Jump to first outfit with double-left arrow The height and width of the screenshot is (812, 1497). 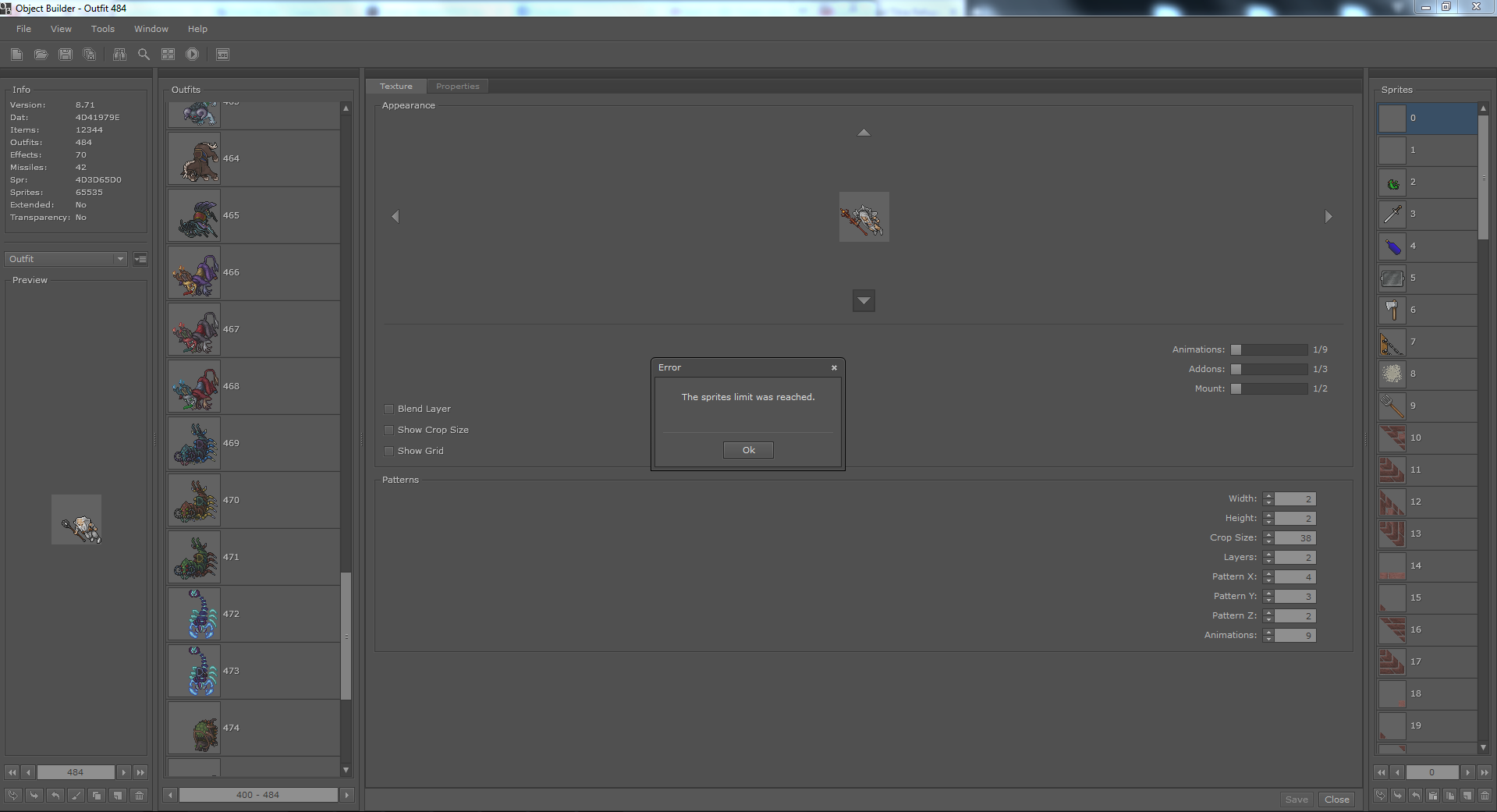[x=12, y=772]
